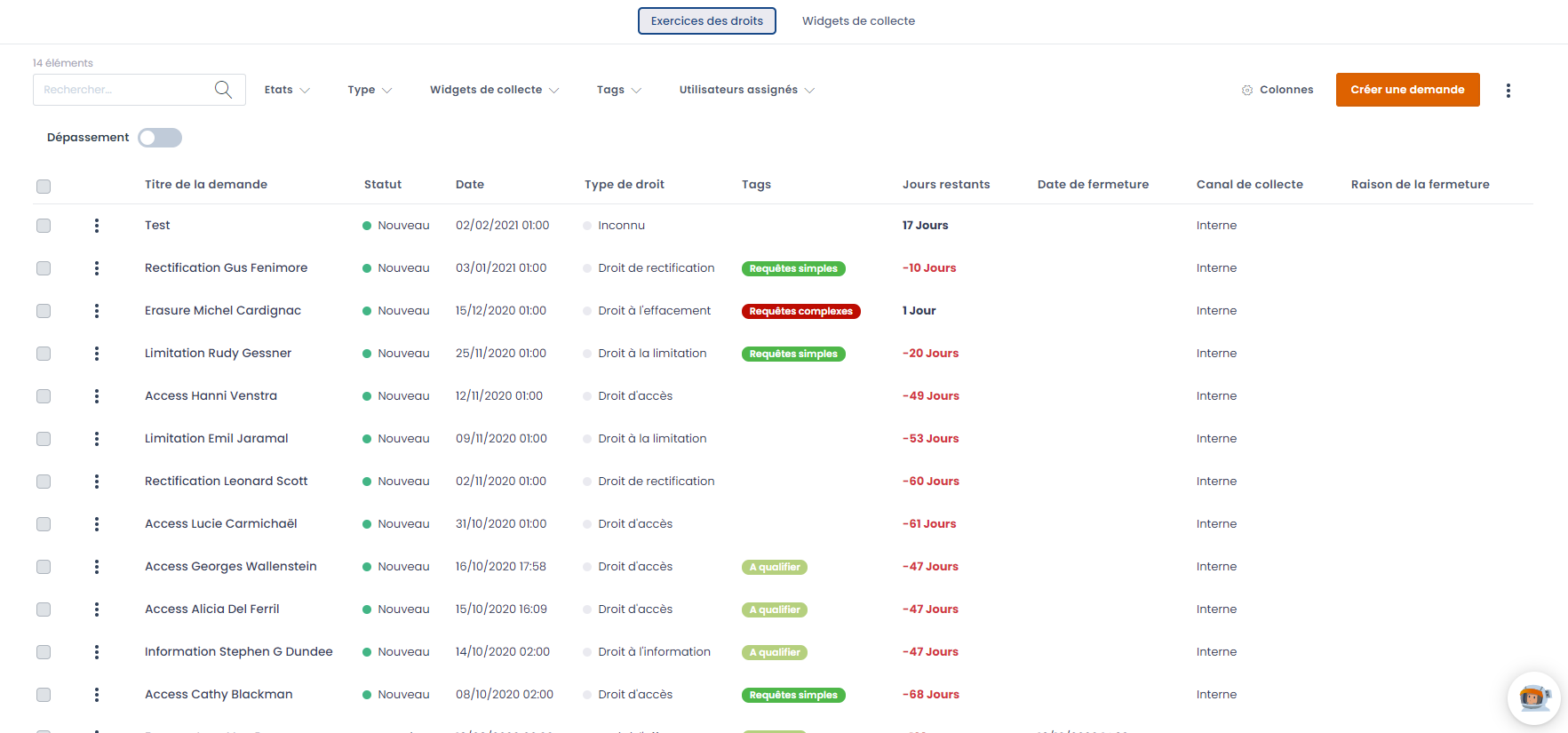This screenshot has height=733, width=1568.
Task: Open row actions for Access Cathy Blackman
Action: coord(97,695)
